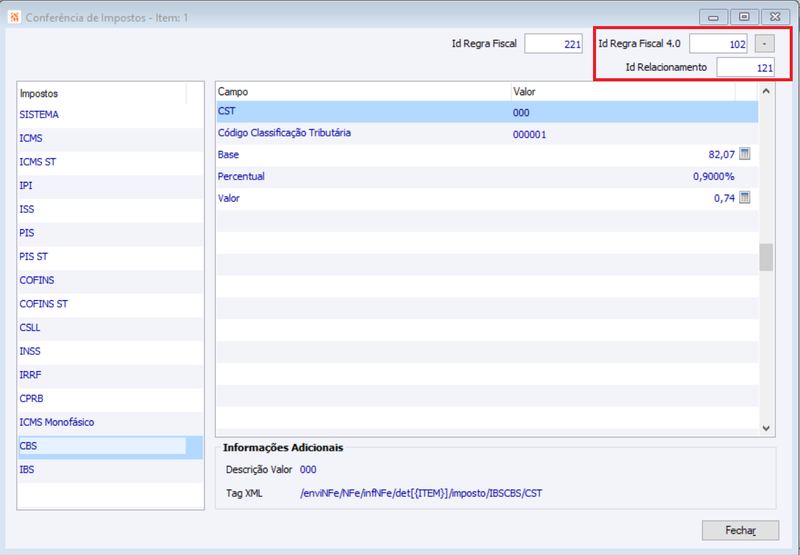The height and width of the screenshot is (555, 800).
Task: Select the Código Classificação Tributária row
Action: point(487,134)
